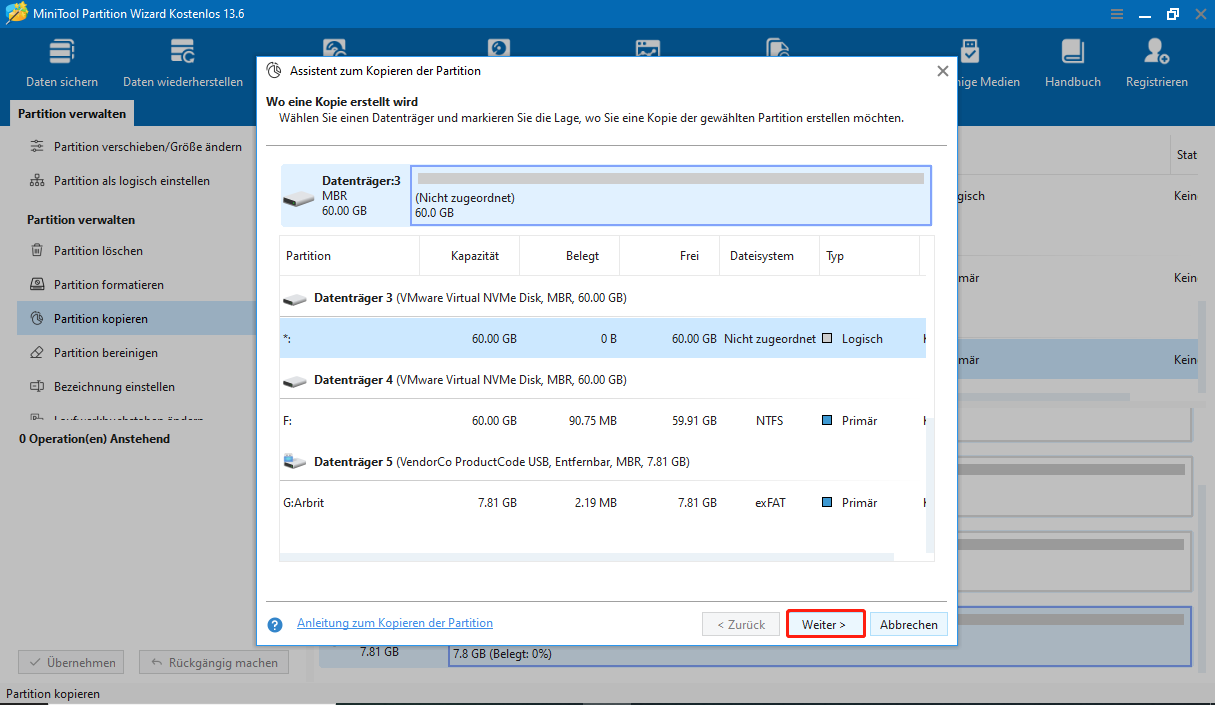Sort by the Typ column header
Image resolution: width=1215 pixels, height=705 pixels.
pyautogui.click(x=869, y=256)
